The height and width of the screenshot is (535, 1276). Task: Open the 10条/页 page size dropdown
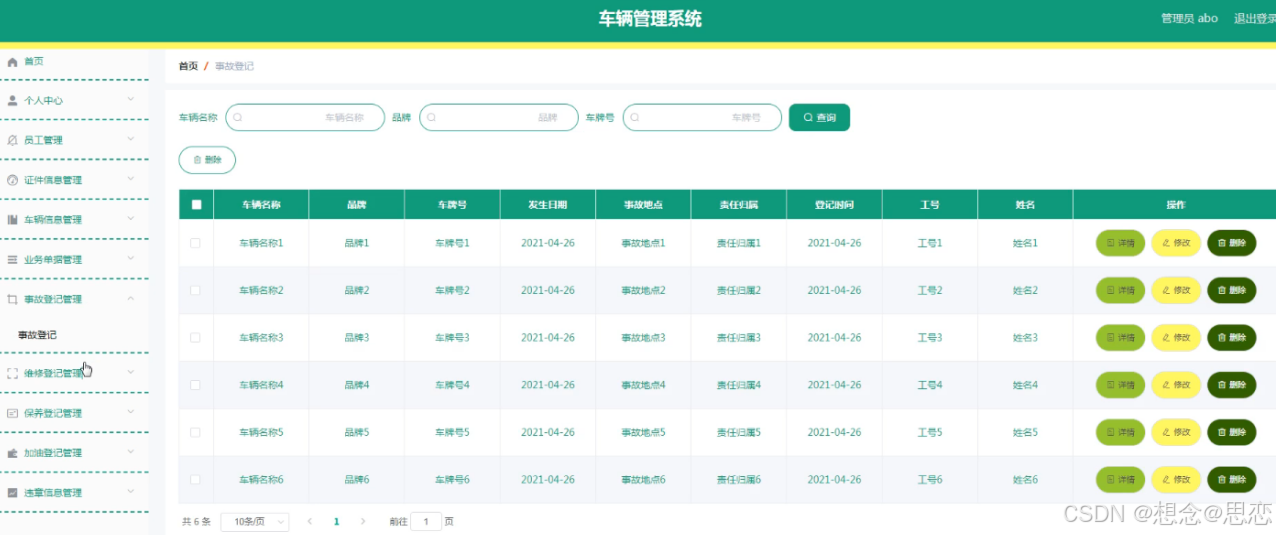pos(255,522)
